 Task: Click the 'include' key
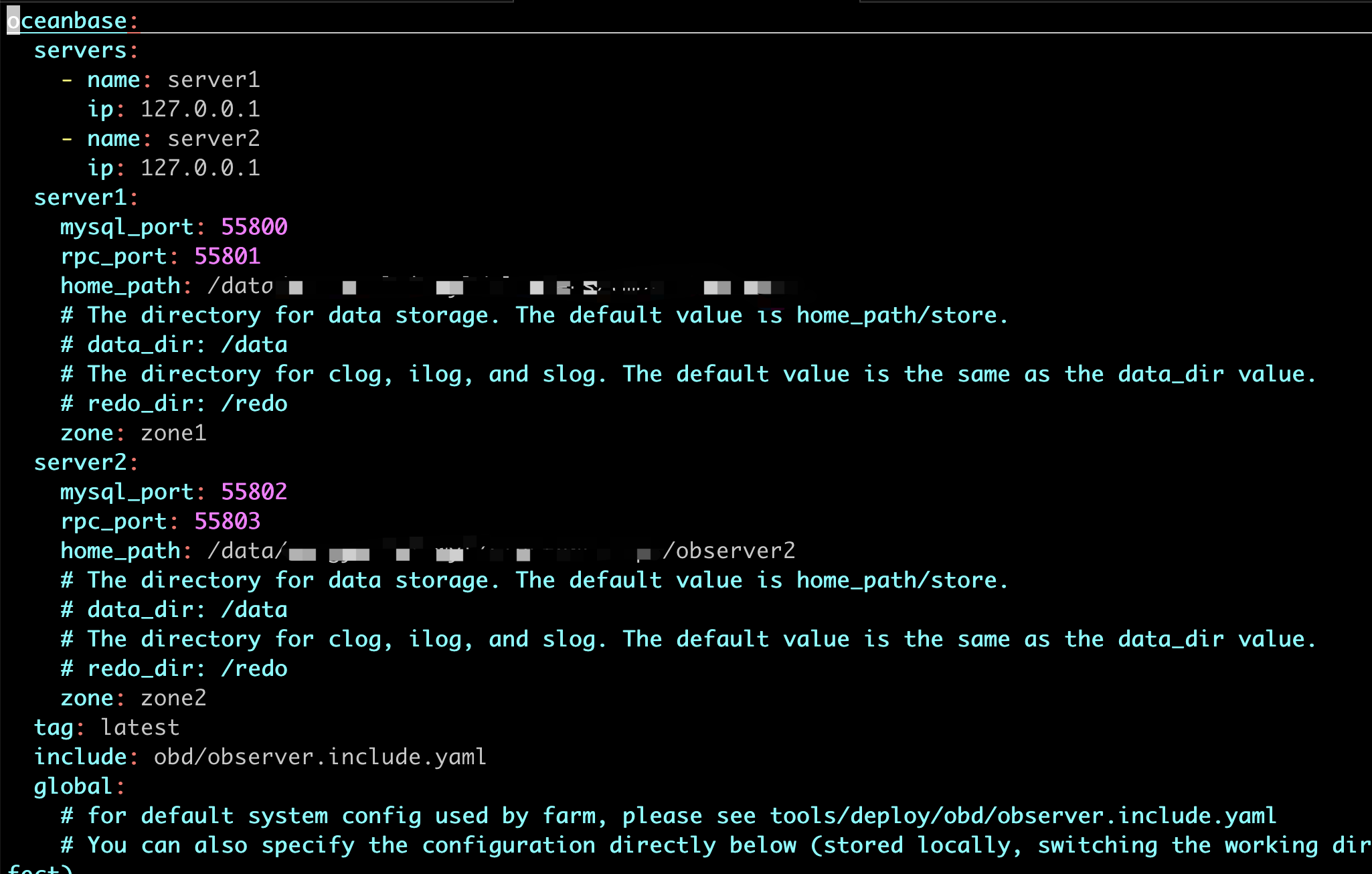(80, 757)
